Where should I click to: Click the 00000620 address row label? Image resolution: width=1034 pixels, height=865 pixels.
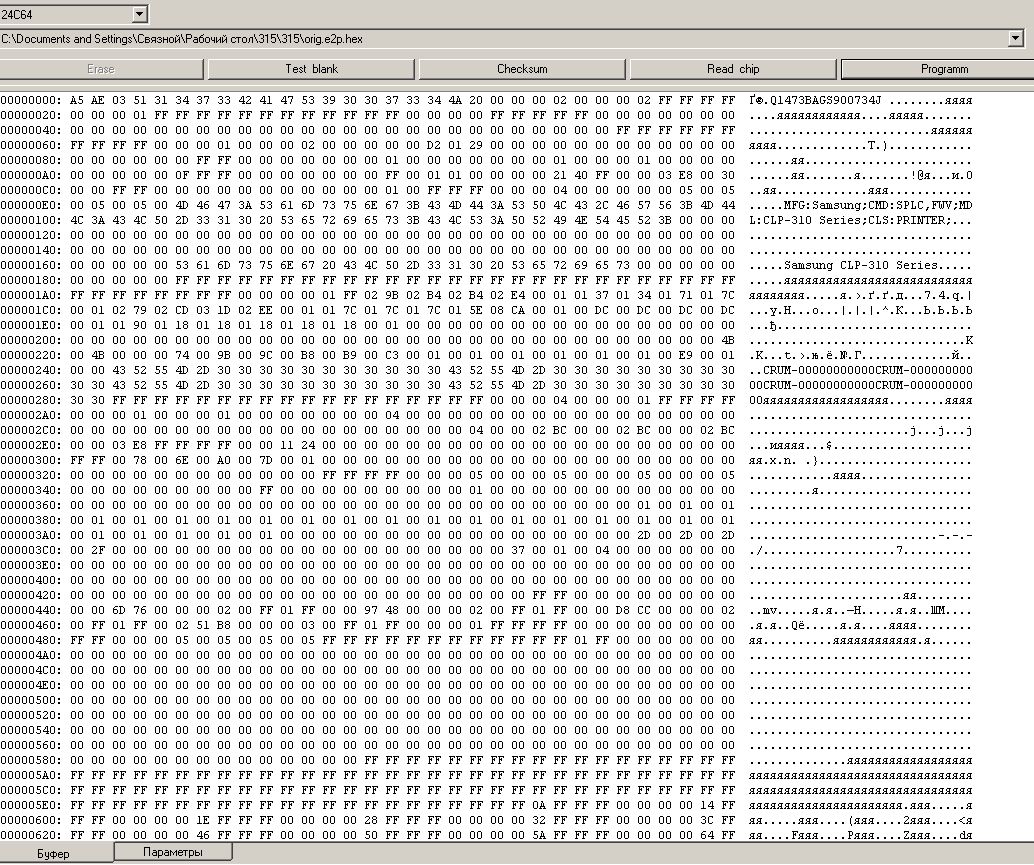tap(30, 835)
